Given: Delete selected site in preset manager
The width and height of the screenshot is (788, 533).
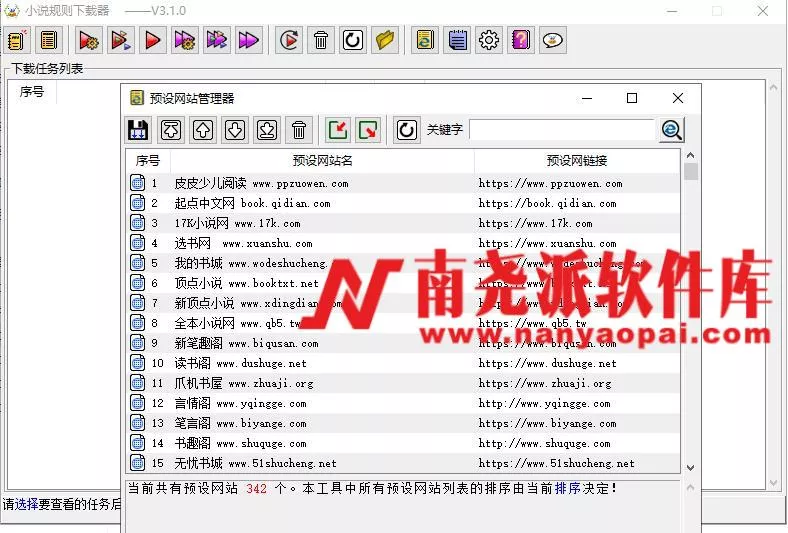Looking at the screenshot, I should 299,130.
